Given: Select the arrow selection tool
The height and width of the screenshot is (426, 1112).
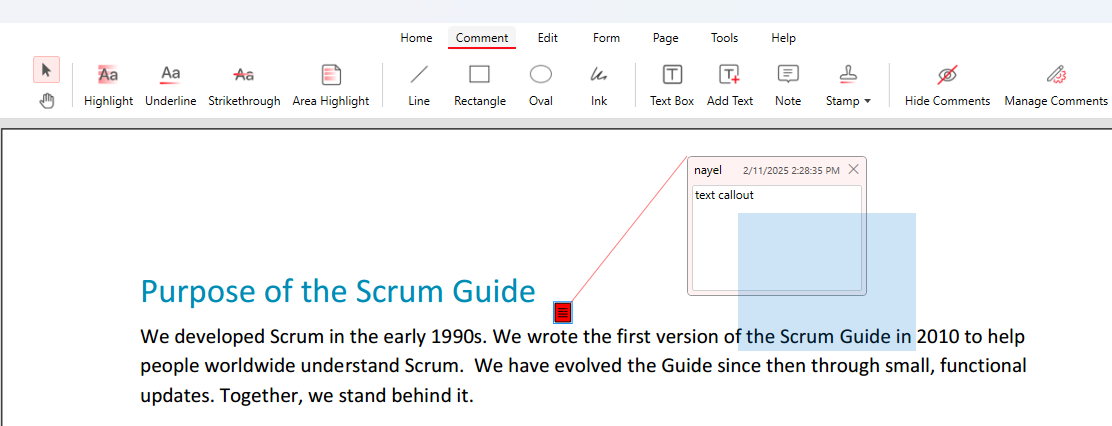Looking at the screenshot, I should (46, 69).
